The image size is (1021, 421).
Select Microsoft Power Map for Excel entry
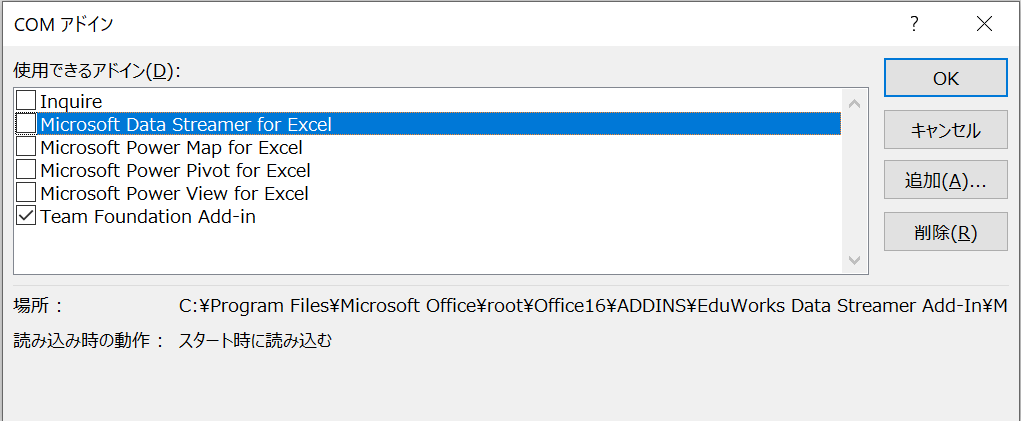click(171, 148)
